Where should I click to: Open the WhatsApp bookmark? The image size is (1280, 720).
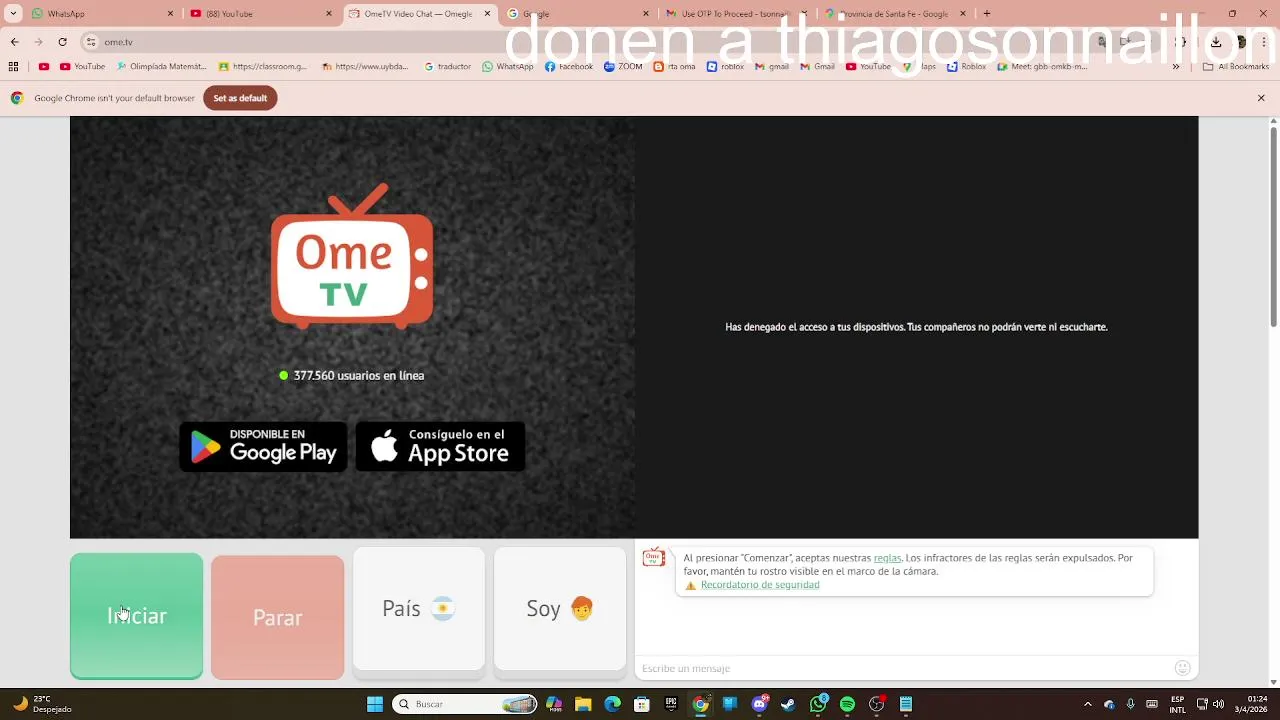(x=508, y=67)
